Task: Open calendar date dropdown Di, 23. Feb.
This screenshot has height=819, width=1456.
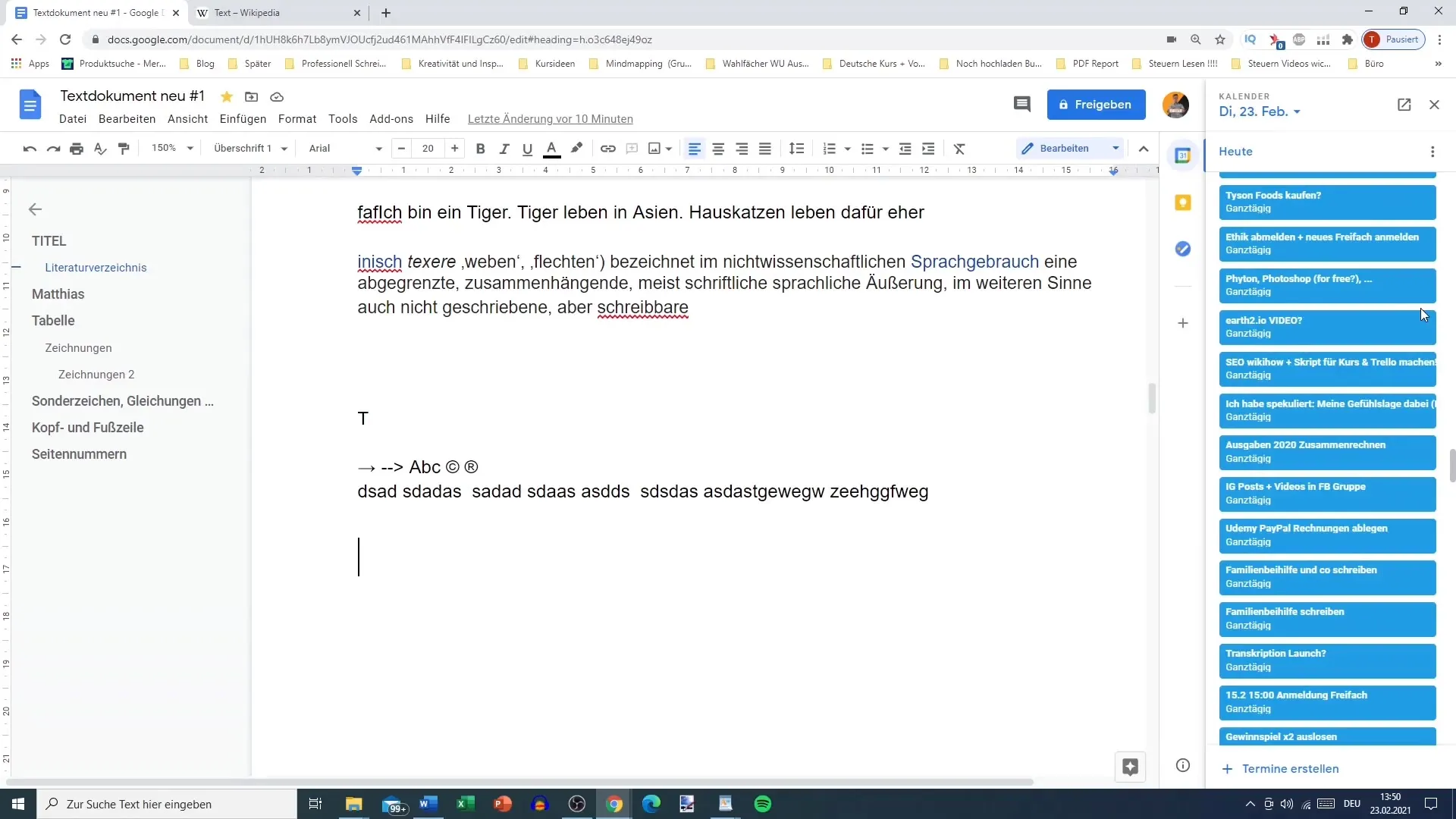Action: click(x=1260, y=111)
